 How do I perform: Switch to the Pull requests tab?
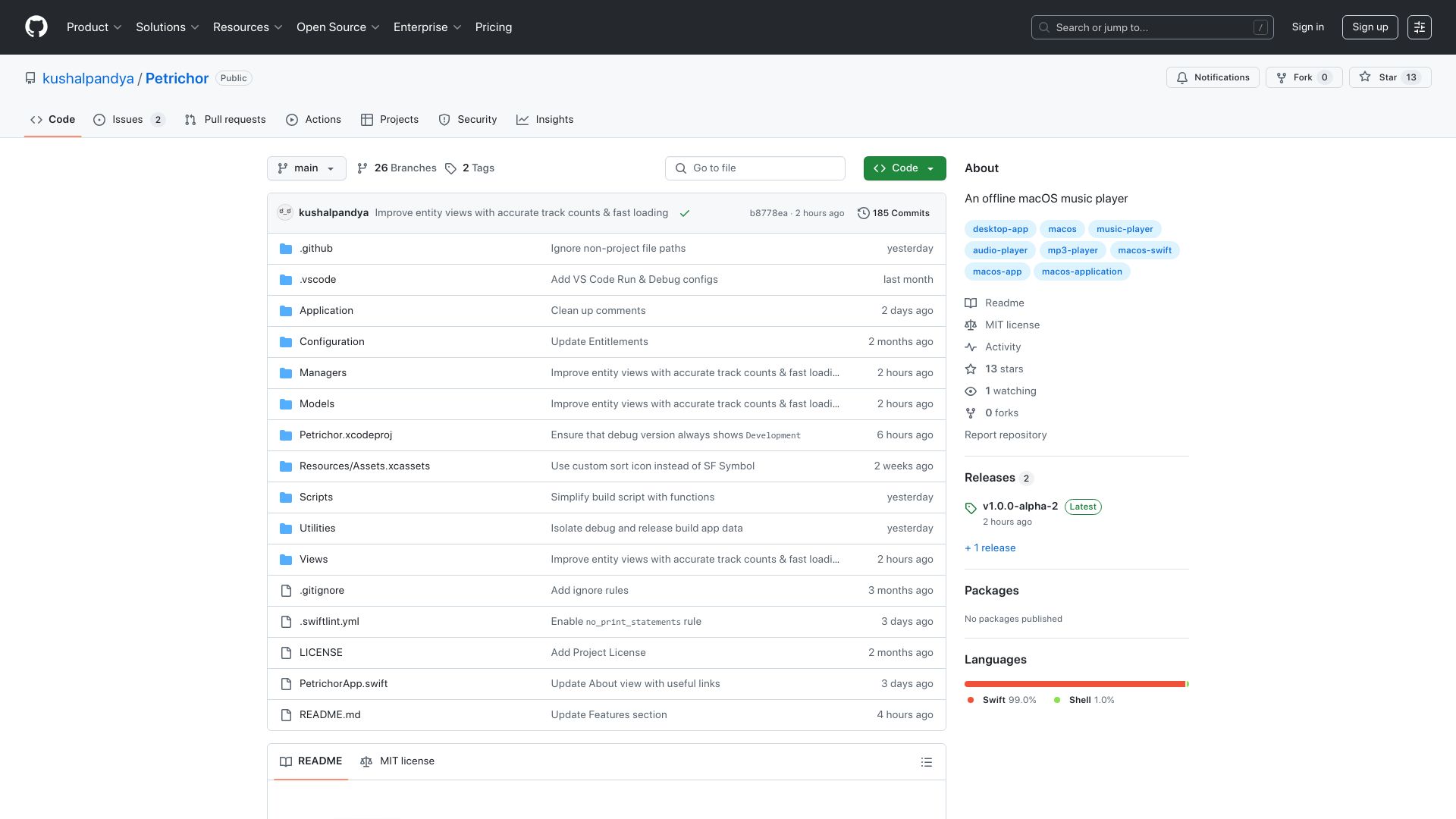coord(225,120)
